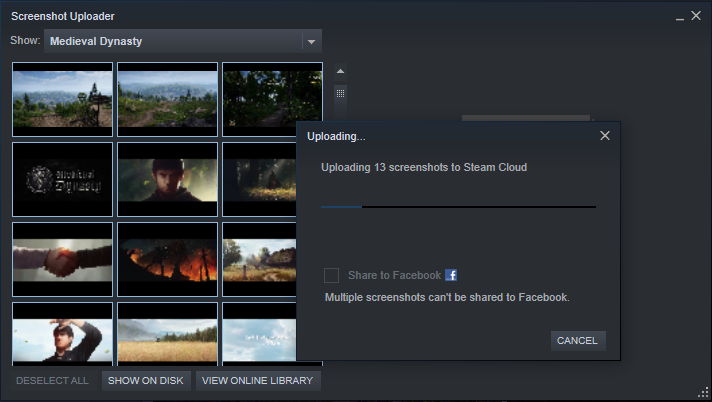Click the scroll up arrow of thumbnail list
712x402 pixels.
coord(340,71)
